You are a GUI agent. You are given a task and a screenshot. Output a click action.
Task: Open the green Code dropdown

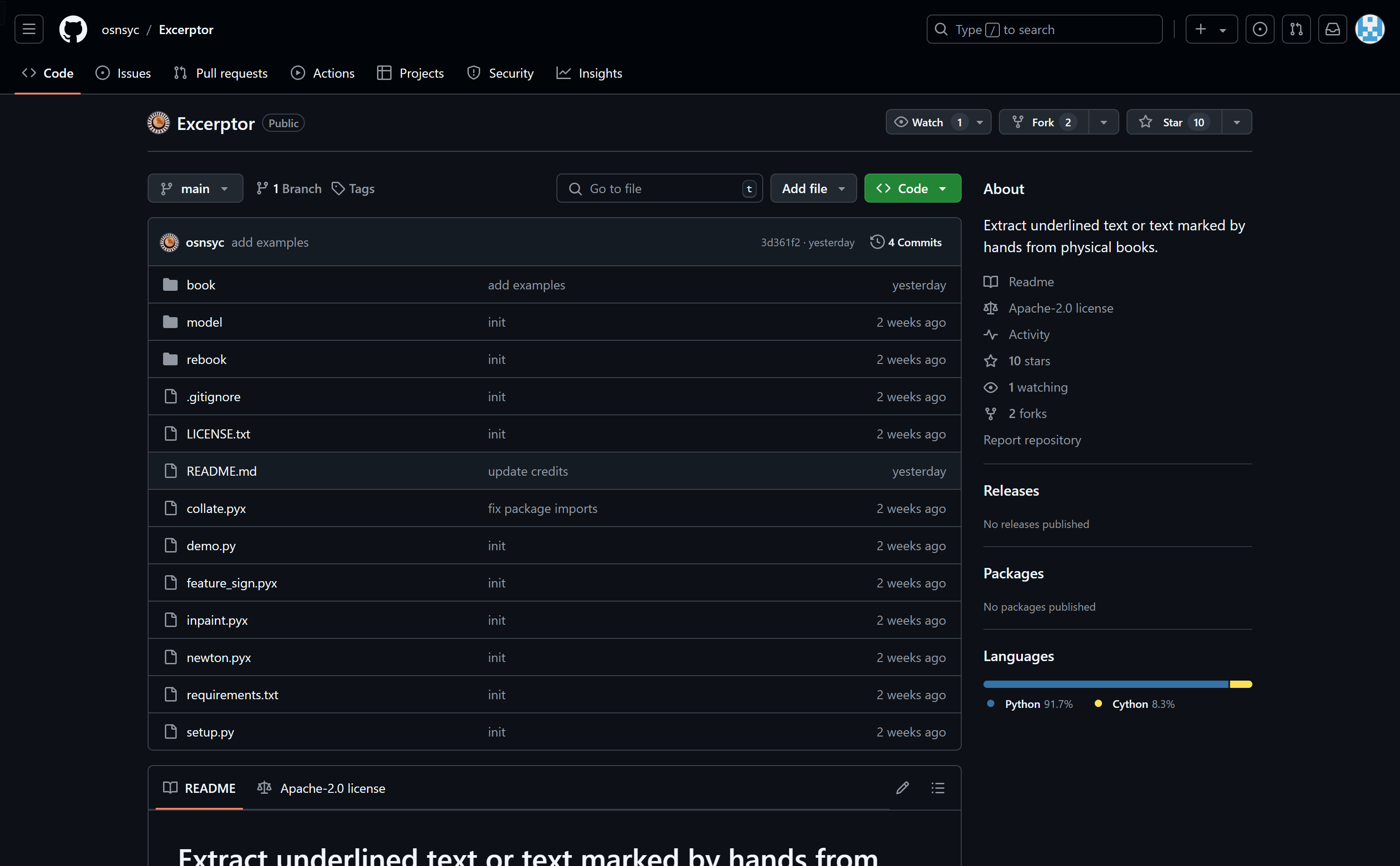tap(912, 189)
